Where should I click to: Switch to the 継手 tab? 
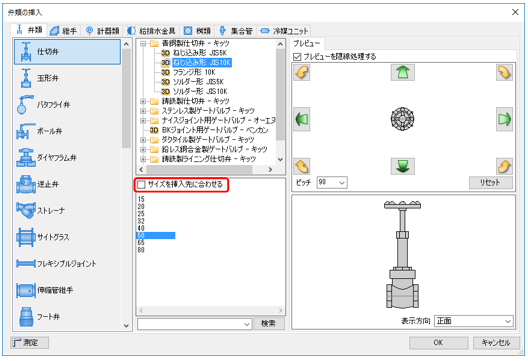coord(64,31)
